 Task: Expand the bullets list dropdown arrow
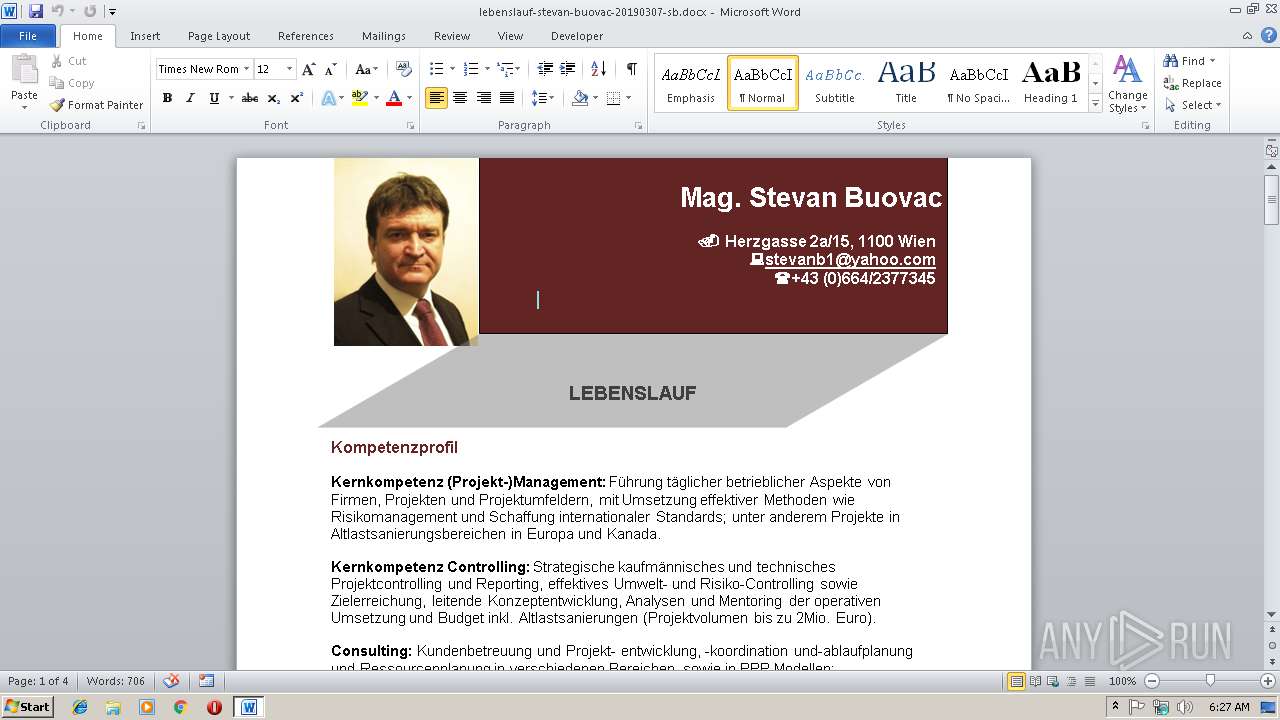452,69
